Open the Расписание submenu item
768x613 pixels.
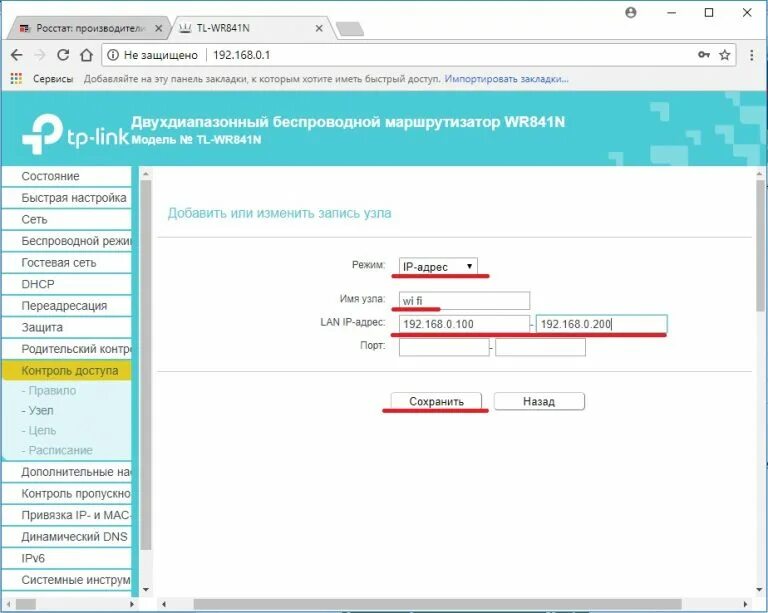(x=60, y=450)
